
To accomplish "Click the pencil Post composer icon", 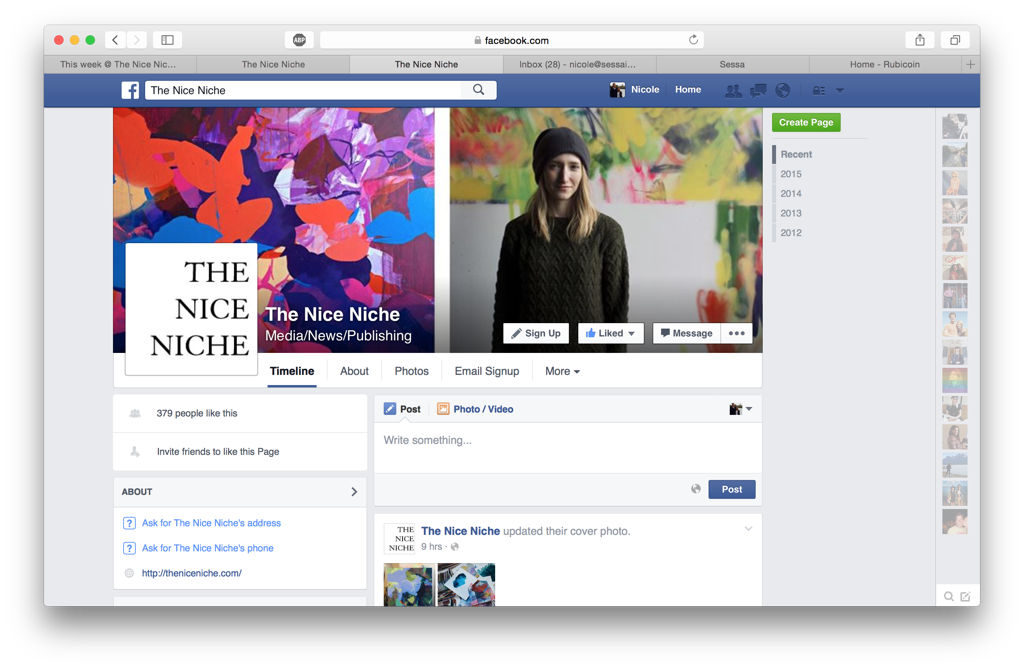I will pos(390,409).
